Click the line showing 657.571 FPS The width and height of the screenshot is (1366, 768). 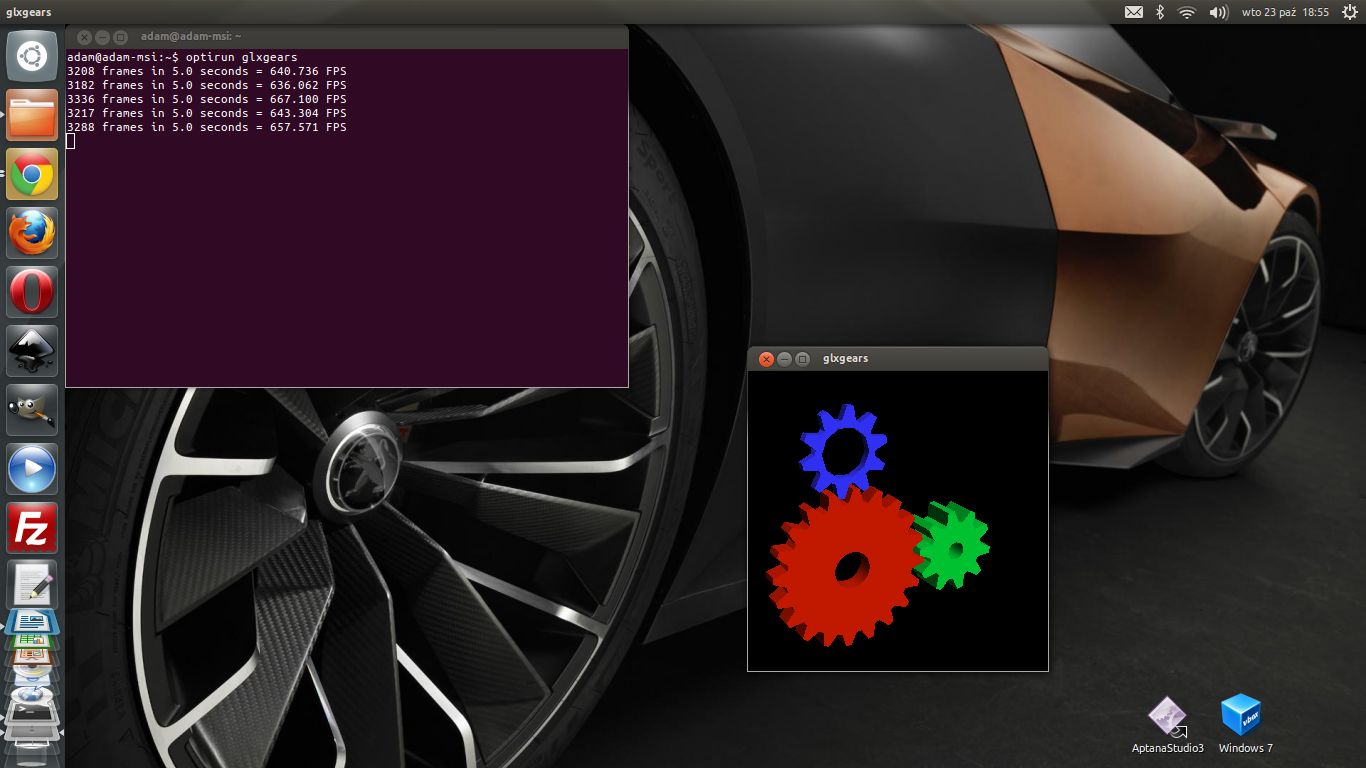[x=207, y=127]
